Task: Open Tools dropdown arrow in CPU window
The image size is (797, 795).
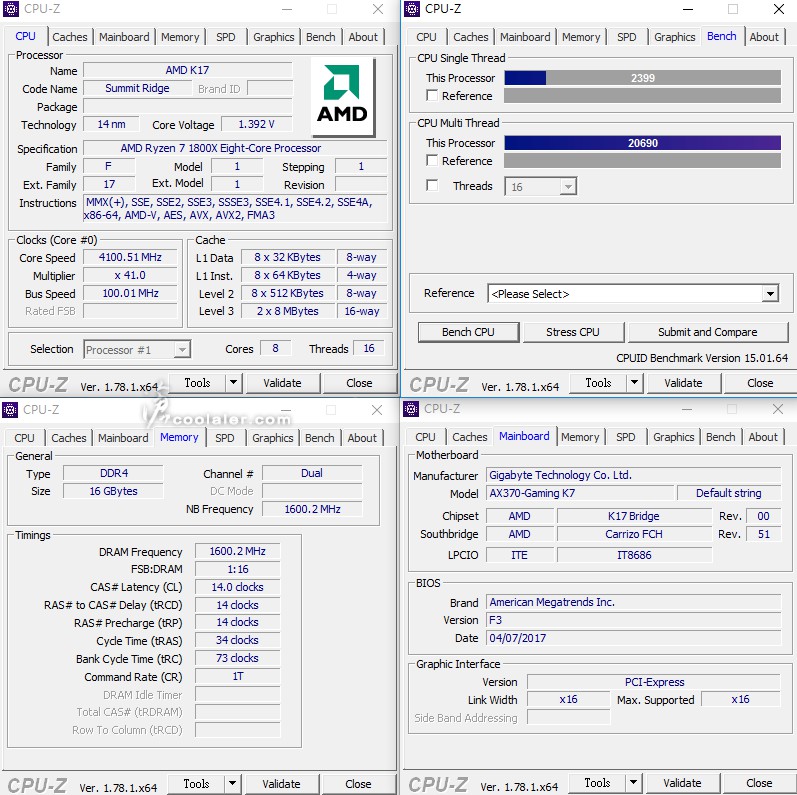Action: [x=233, y=383]
